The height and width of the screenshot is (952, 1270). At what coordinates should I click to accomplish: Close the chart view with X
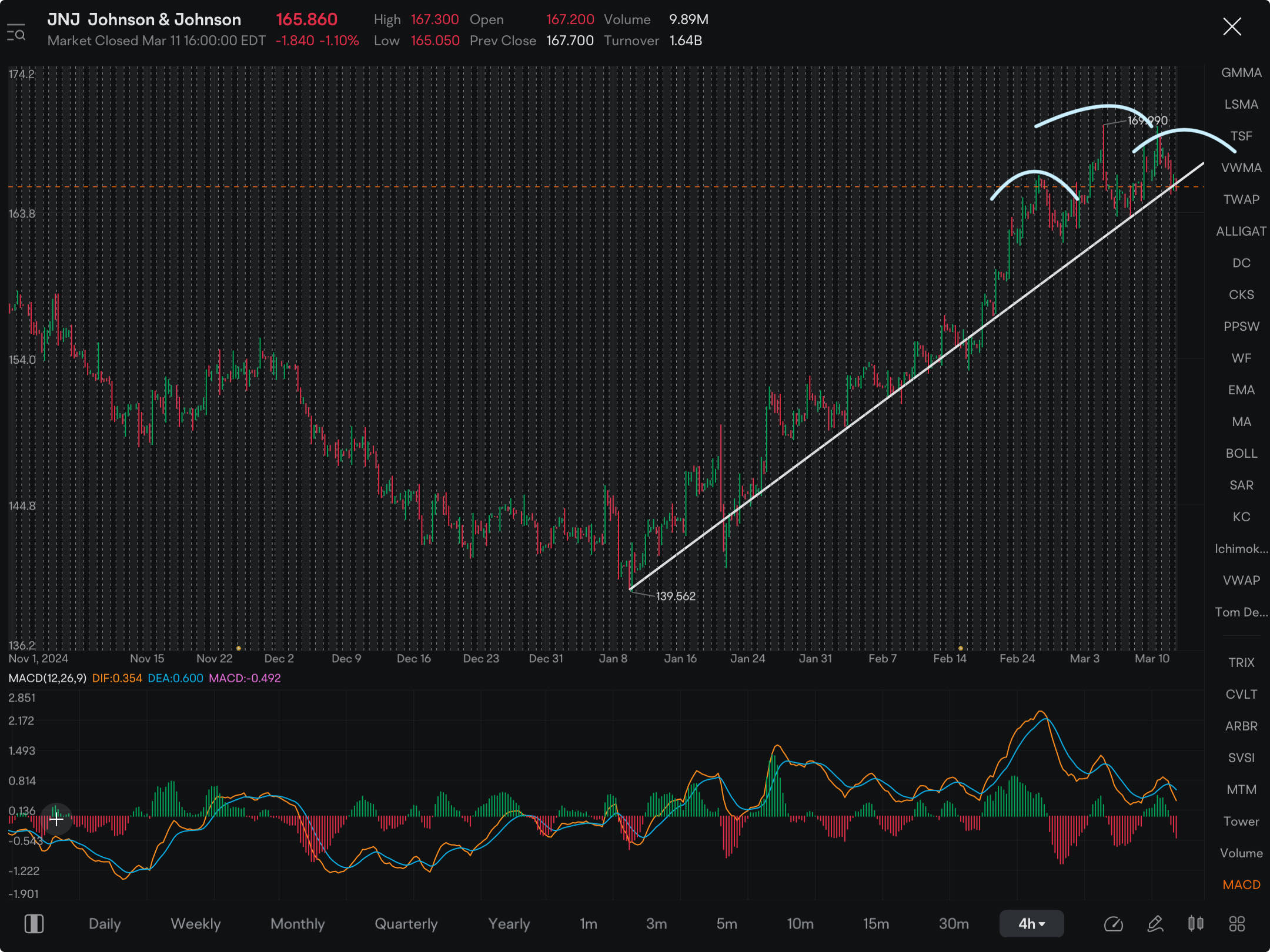[x=1232, y=26]
